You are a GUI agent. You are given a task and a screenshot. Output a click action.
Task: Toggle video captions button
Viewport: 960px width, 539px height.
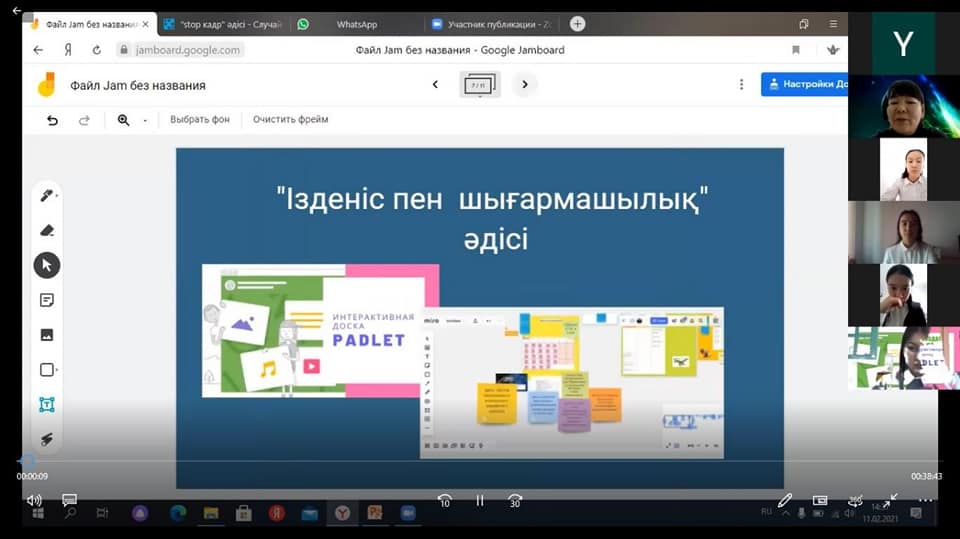[69, 500]
